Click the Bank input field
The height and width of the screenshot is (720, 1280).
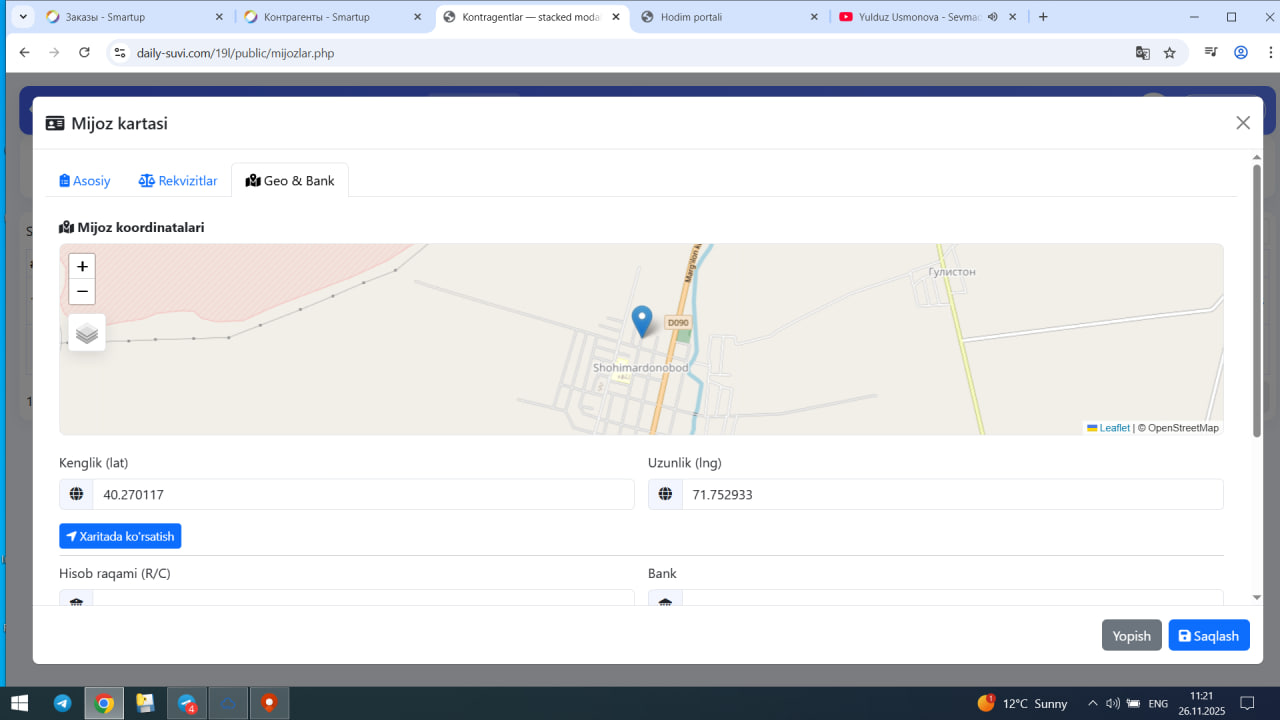pos(952,598)
